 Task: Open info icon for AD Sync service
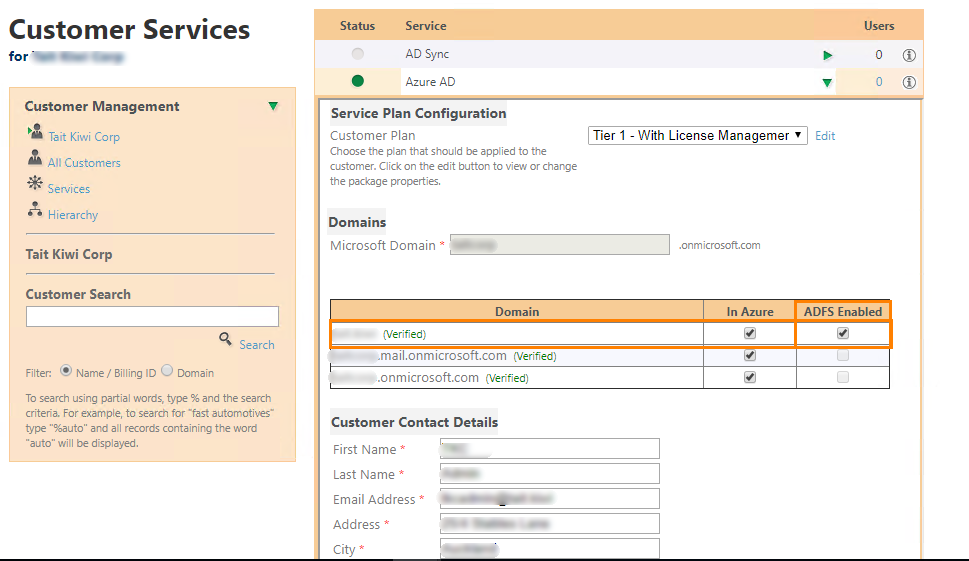point(909,56)
